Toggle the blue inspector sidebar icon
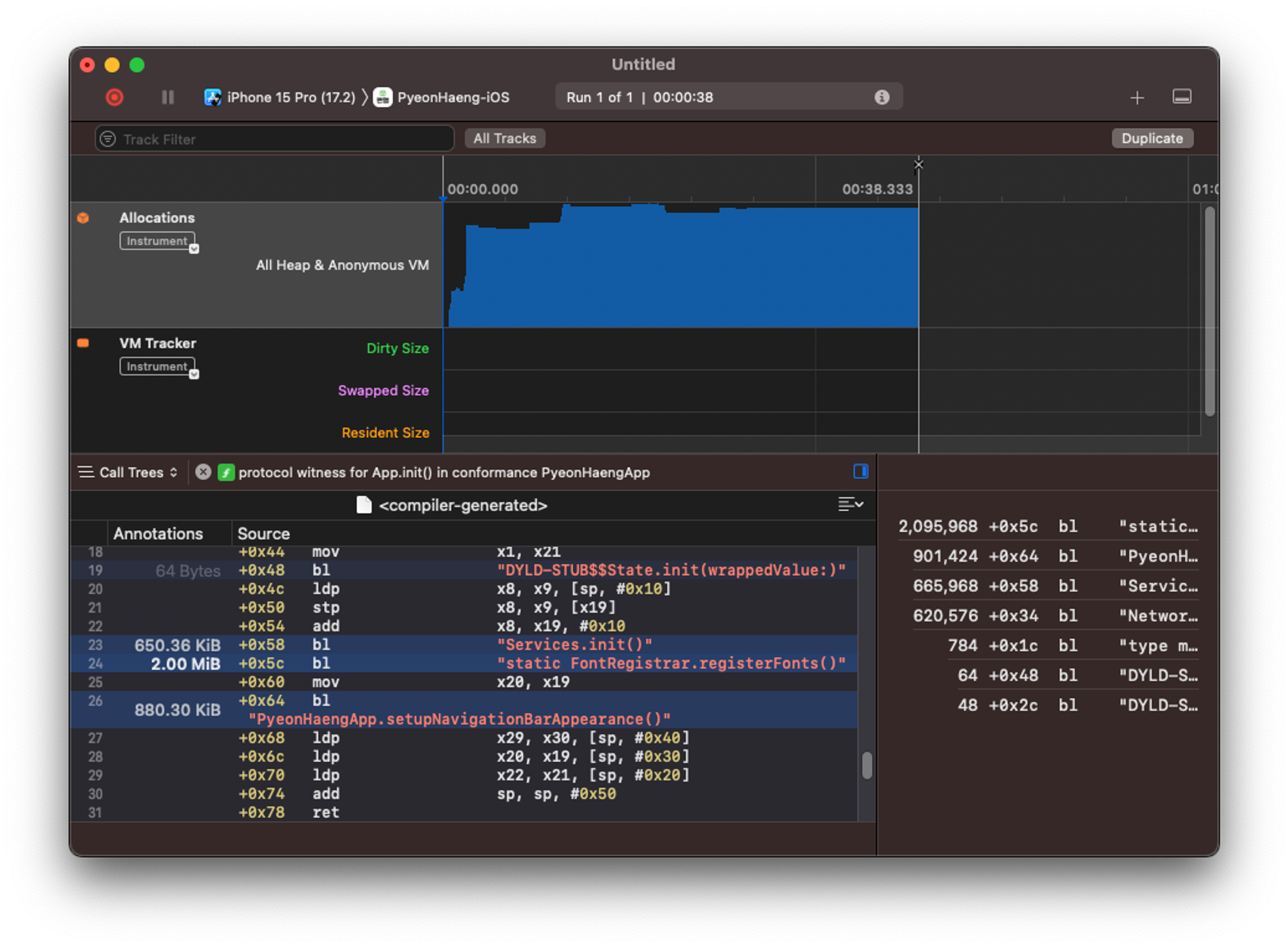1288x948 pixels. click(x=860, y=471)
